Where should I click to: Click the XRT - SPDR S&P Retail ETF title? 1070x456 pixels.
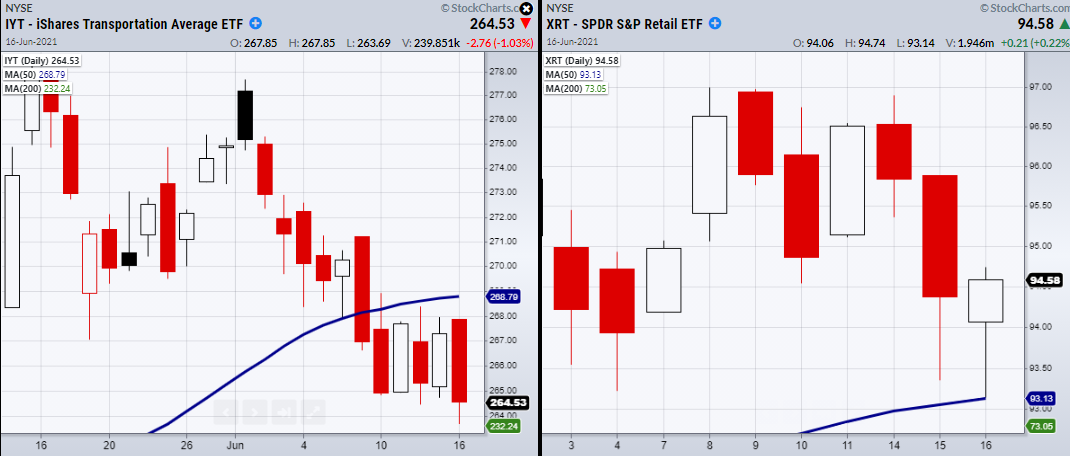point(624,24)
